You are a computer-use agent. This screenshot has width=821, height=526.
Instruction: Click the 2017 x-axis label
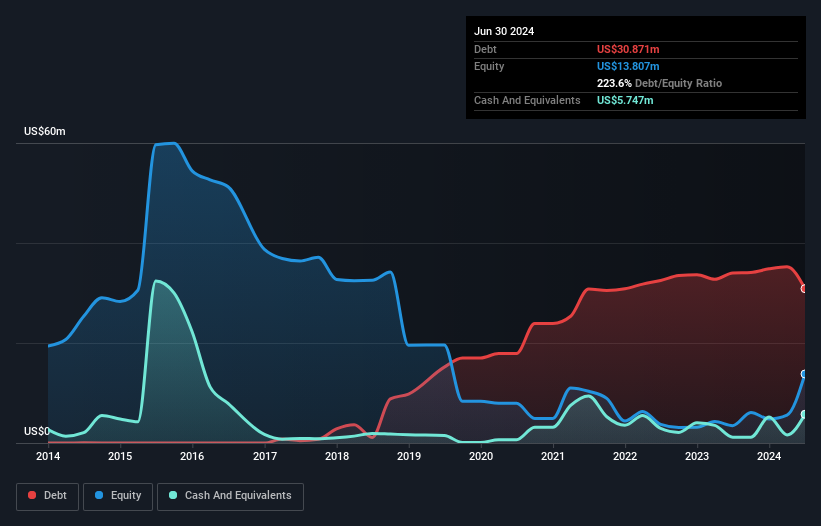(x=265, y=456)
